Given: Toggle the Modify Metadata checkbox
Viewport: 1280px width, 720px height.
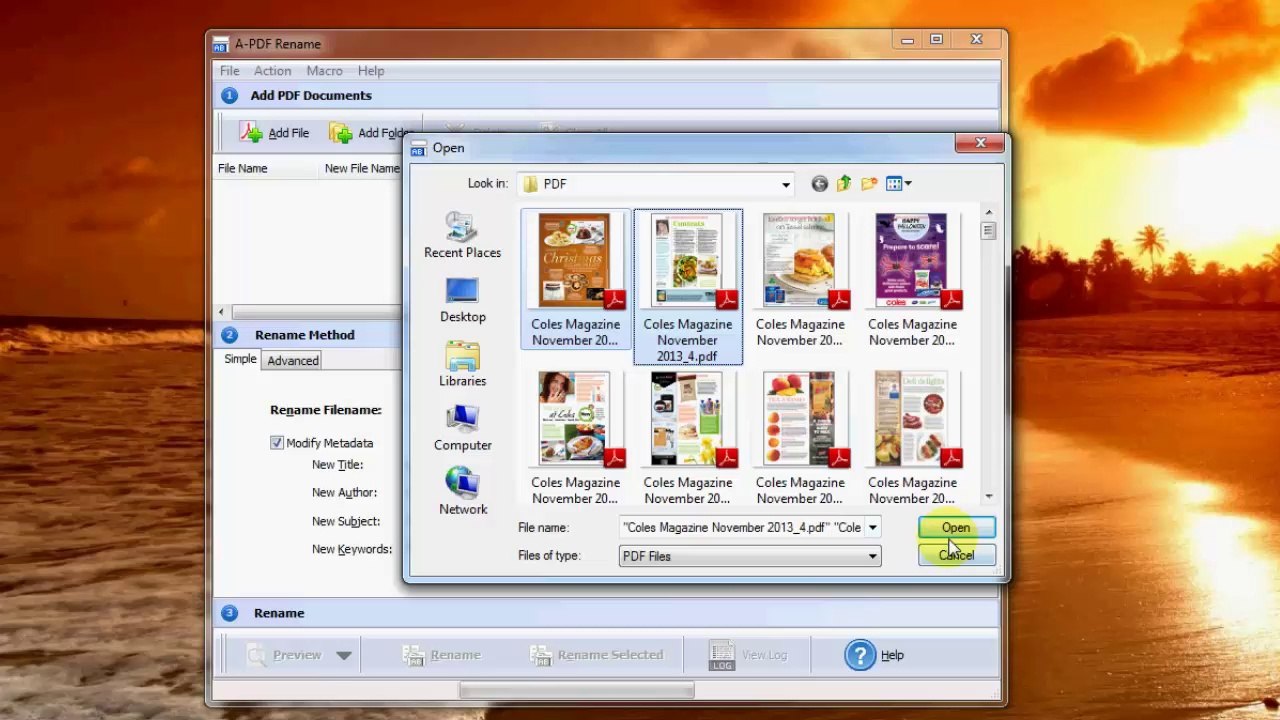Looking at the screenshot, I should pos(277,443).
